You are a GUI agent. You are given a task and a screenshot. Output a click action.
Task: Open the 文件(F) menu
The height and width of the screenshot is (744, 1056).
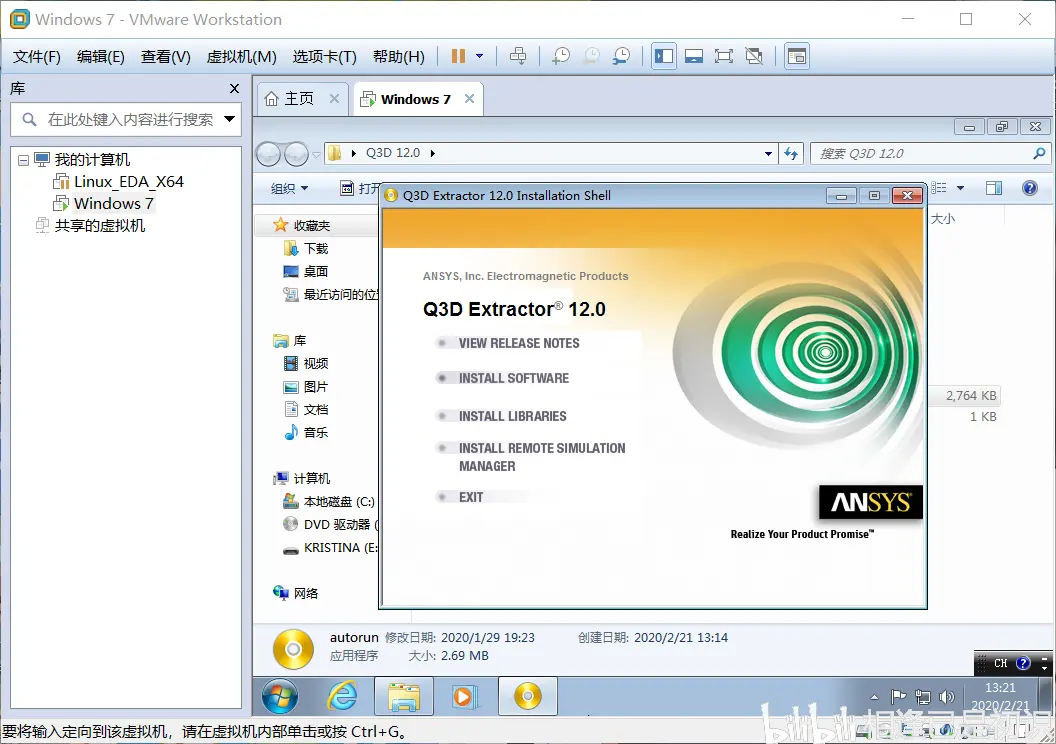click(36, 57)
